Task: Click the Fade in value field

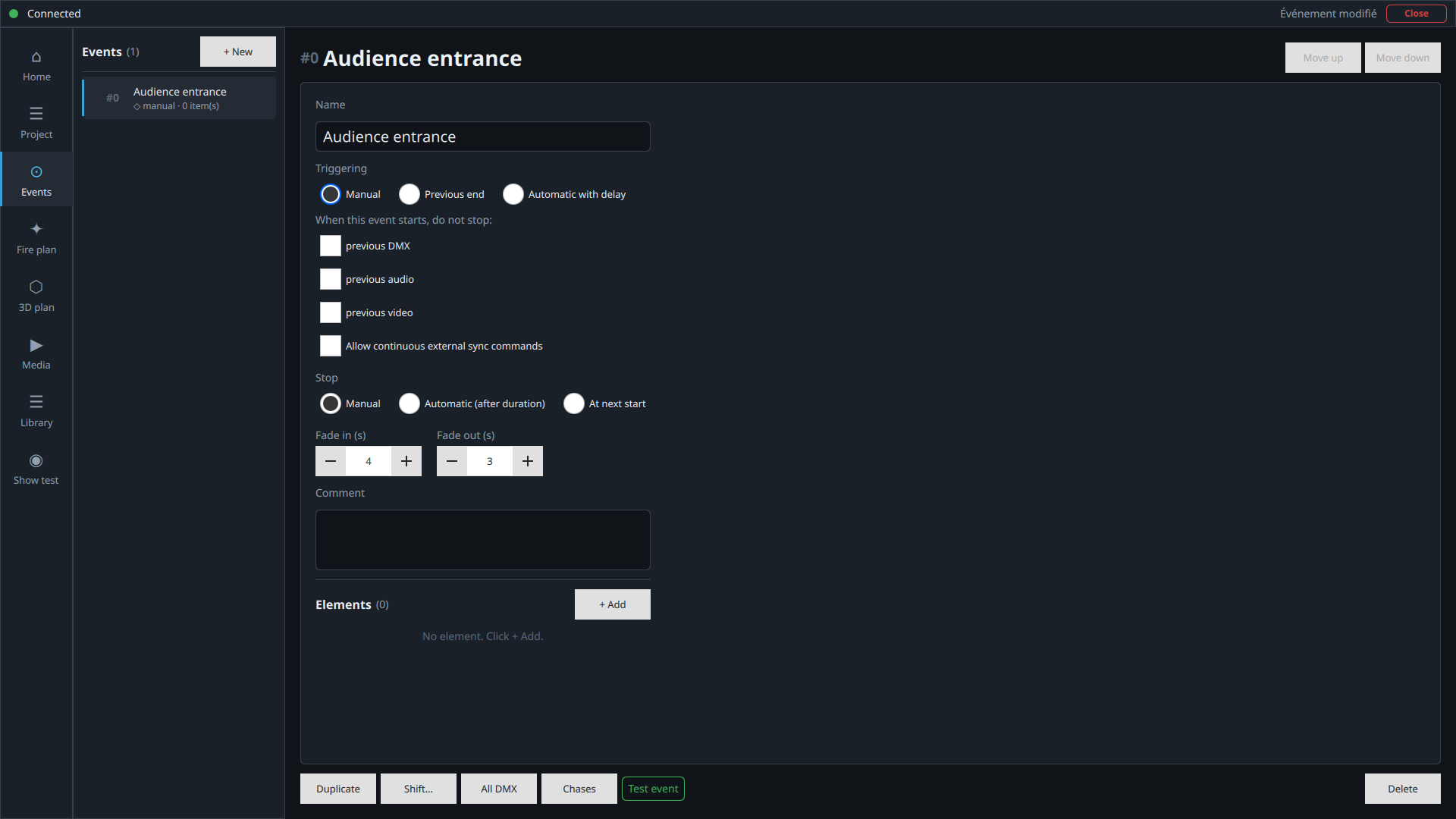Action: click(369, 461)
